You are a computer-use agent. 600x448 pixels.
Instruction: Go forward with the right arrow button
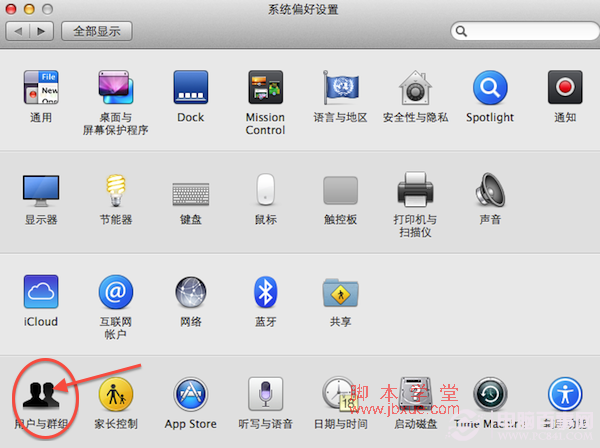click(x=41, y=31)
